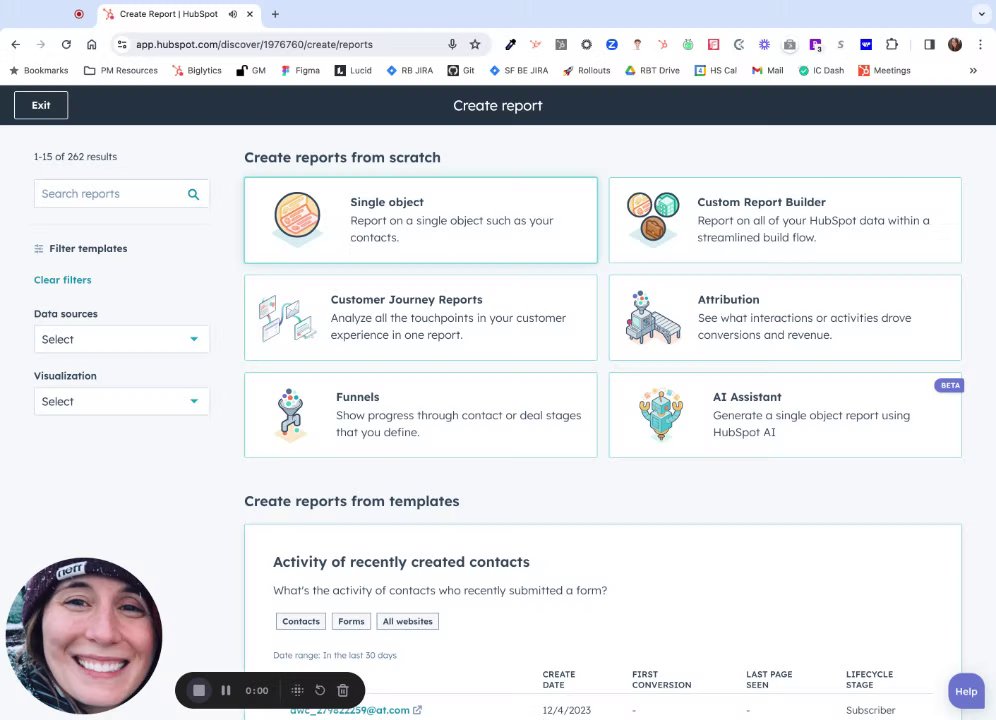The height and width of the screenshot is (720, 996).
Task: Open the browser home icon
Action: [91, 44]
